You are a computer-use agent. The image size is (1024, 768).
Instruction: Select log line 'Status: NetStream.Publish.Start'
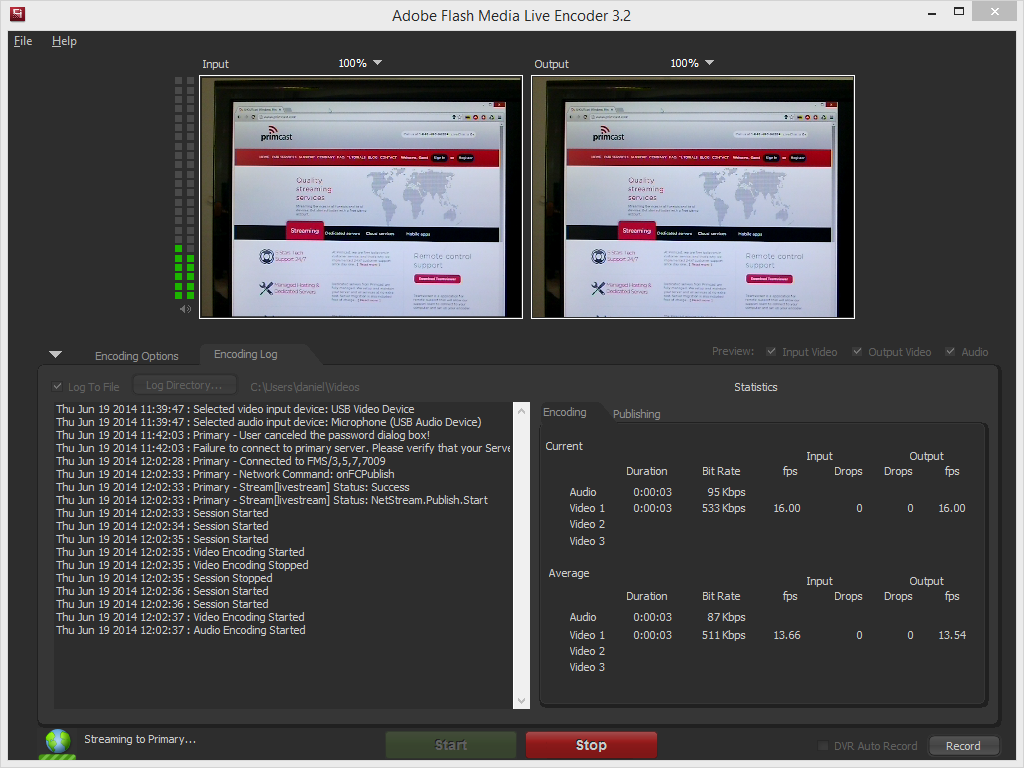[272, 500]
